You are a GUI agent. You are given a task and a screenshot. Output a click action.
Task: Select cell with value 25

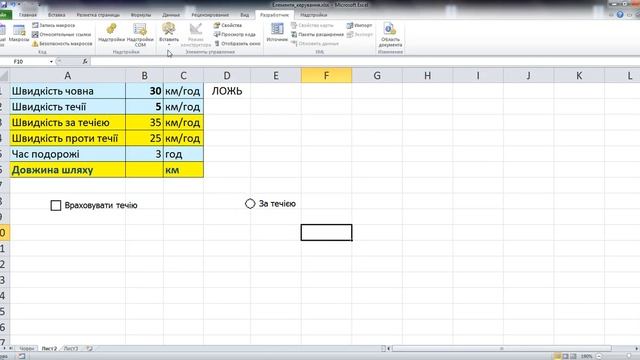pyautogui.click(x=144, y=138)
